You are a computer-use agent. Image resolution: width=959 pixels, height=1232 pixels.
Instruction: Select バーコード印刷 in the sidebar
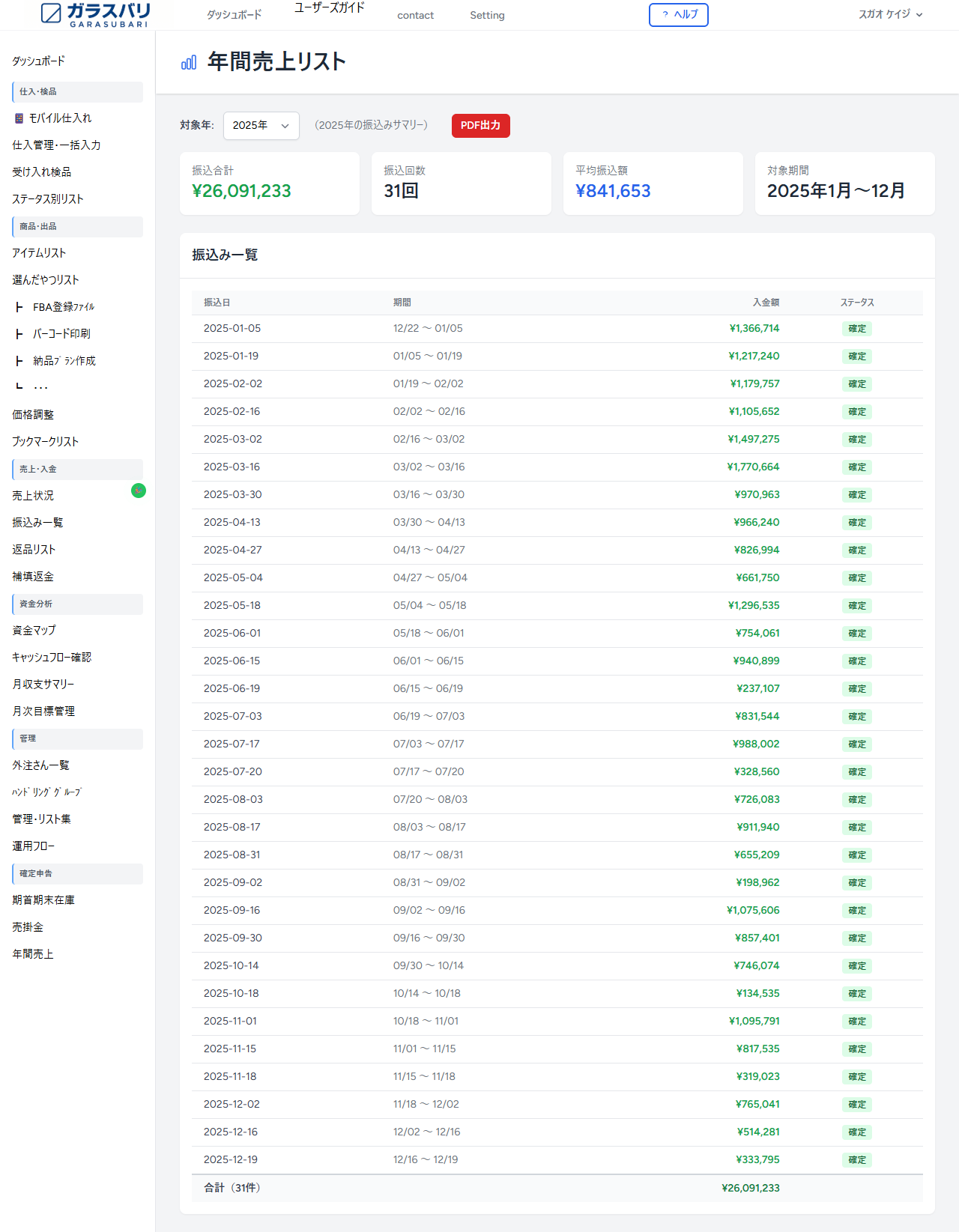click(x=61, y=334)
